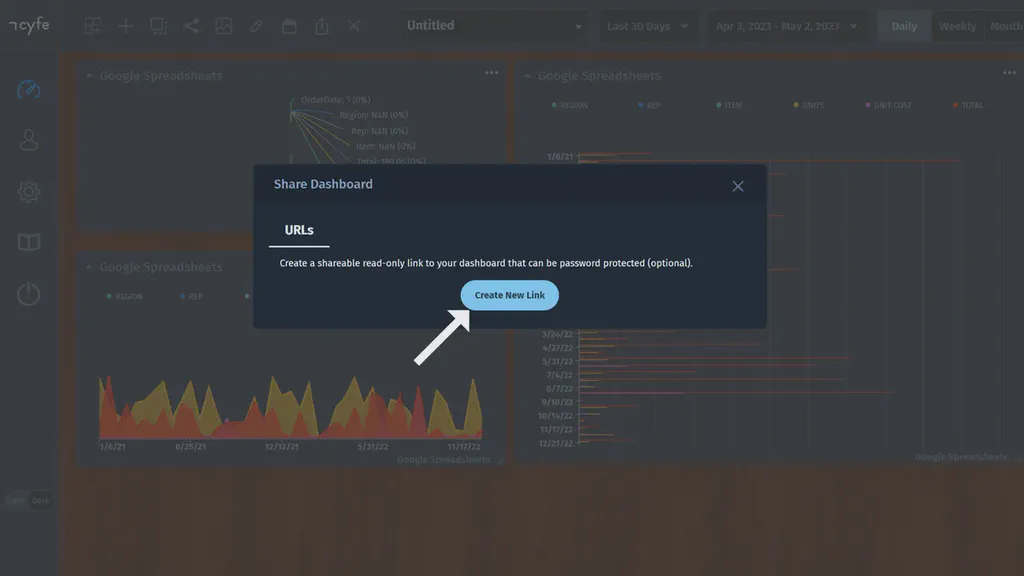The width and height of the screenshot is (1024, 576).
Task: Collapse the top-left Google Spreadsheets widget
Action: click(x=88, y=75)
